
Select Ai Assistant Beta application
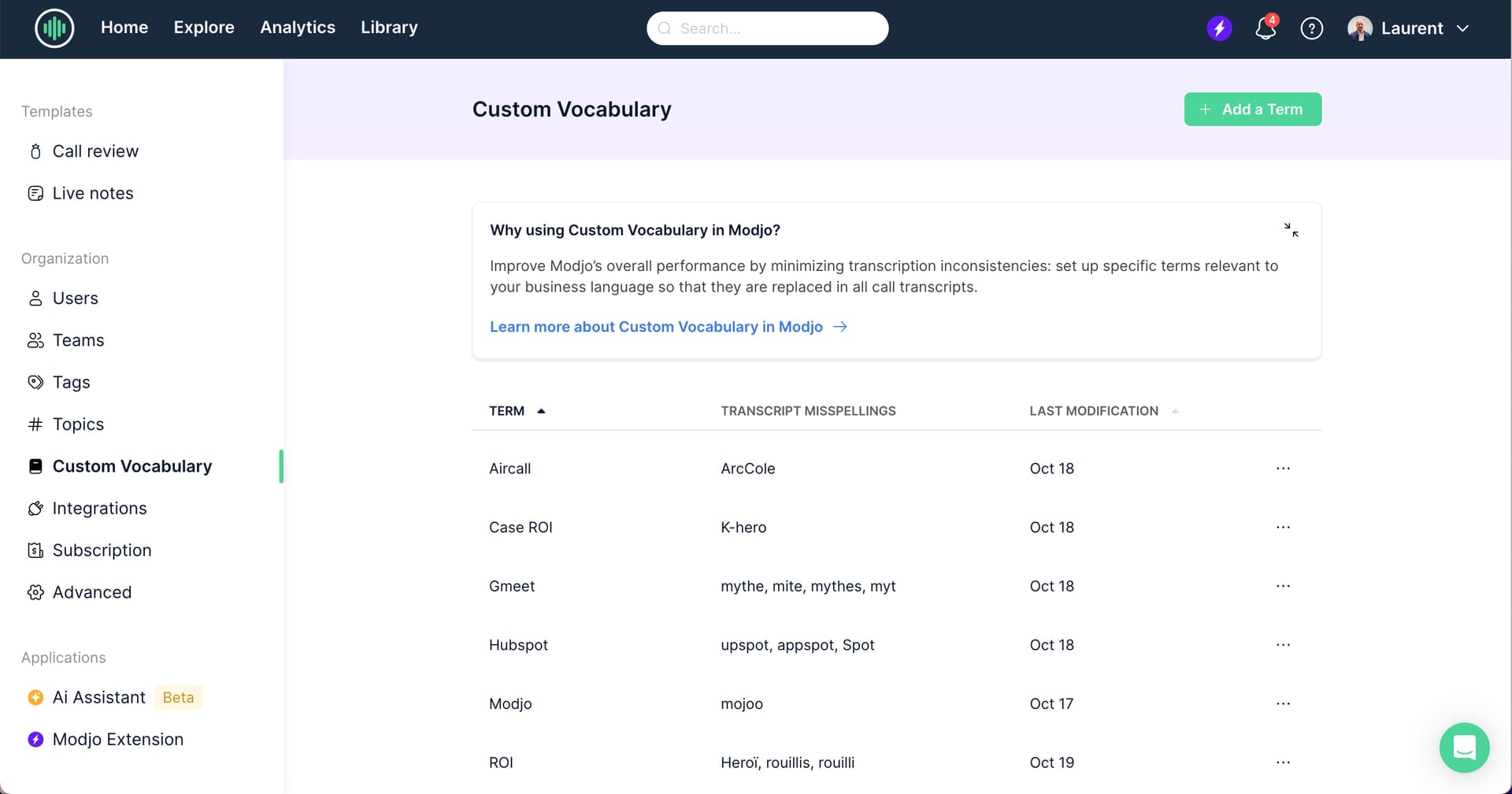114,698
